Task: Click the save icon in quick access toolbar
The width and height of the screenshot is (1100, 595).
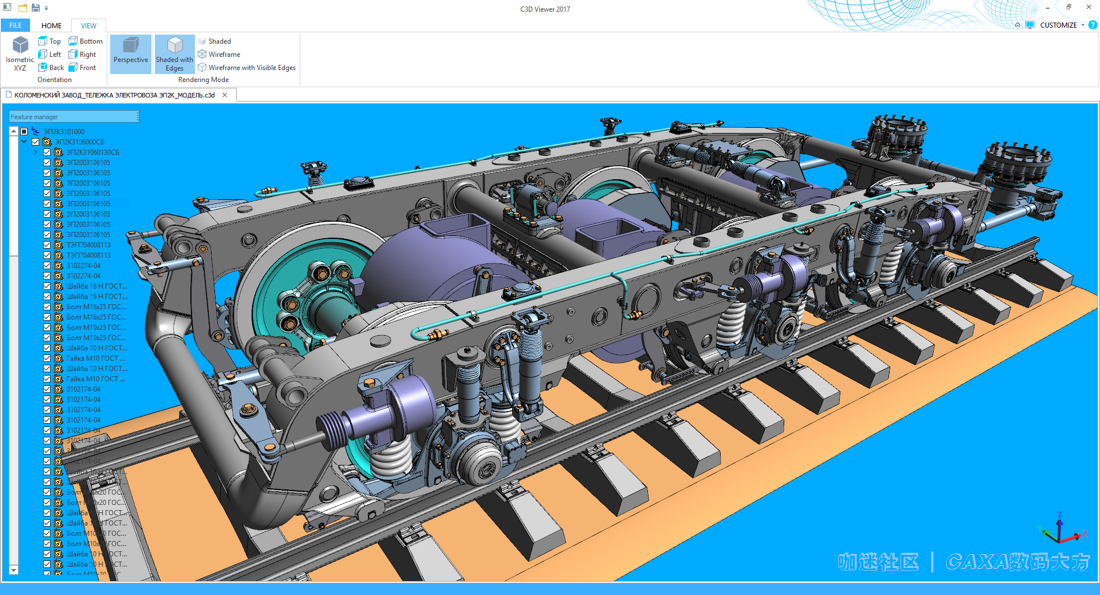Action: coord(35,8)
